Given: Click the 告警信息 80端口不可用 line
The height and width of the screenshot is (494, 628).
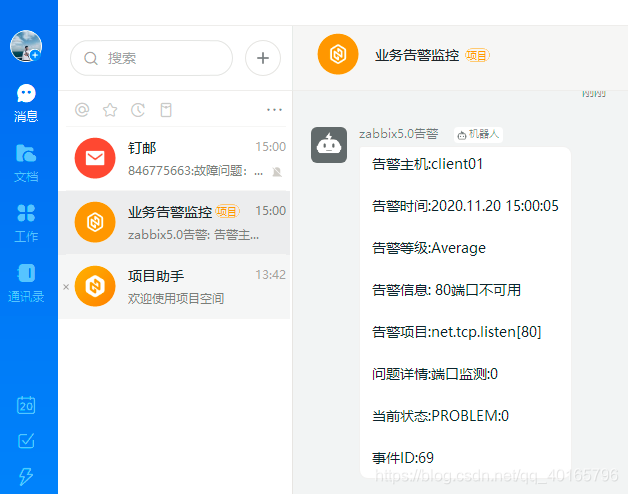Looking at the screenshot, I should click(446, 290).
